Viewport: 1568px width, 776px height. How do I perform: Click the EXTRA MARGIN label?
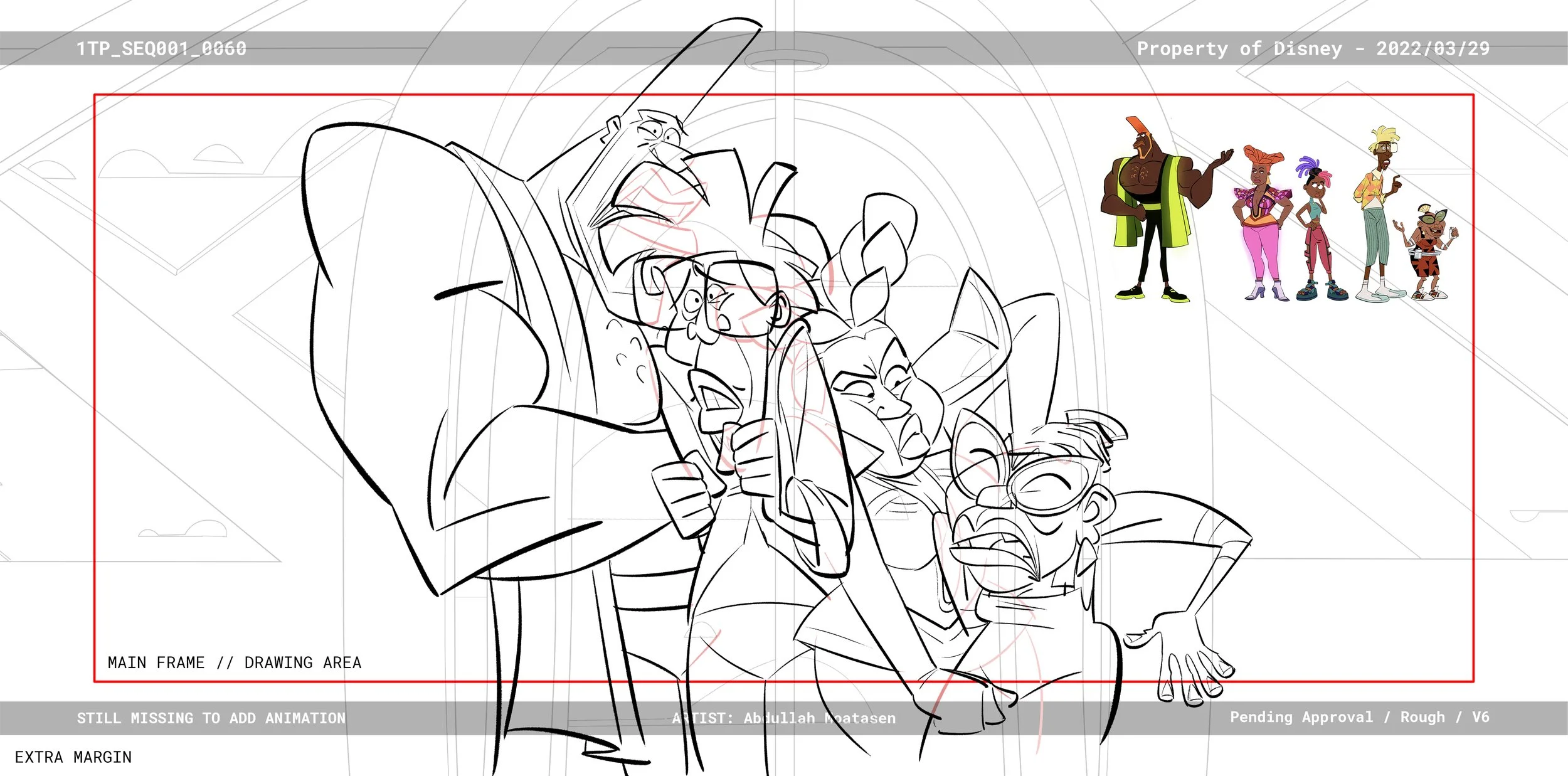pyautogui.click(x=73, y=757)
